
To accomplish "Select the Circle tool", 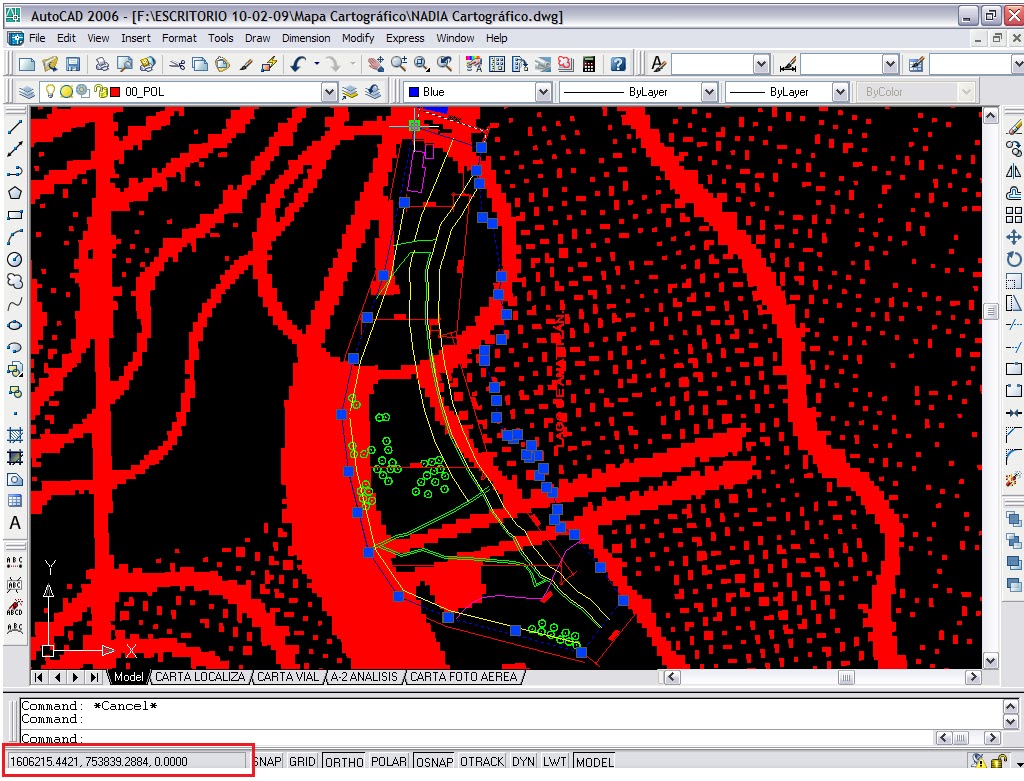I will [15, 259].
